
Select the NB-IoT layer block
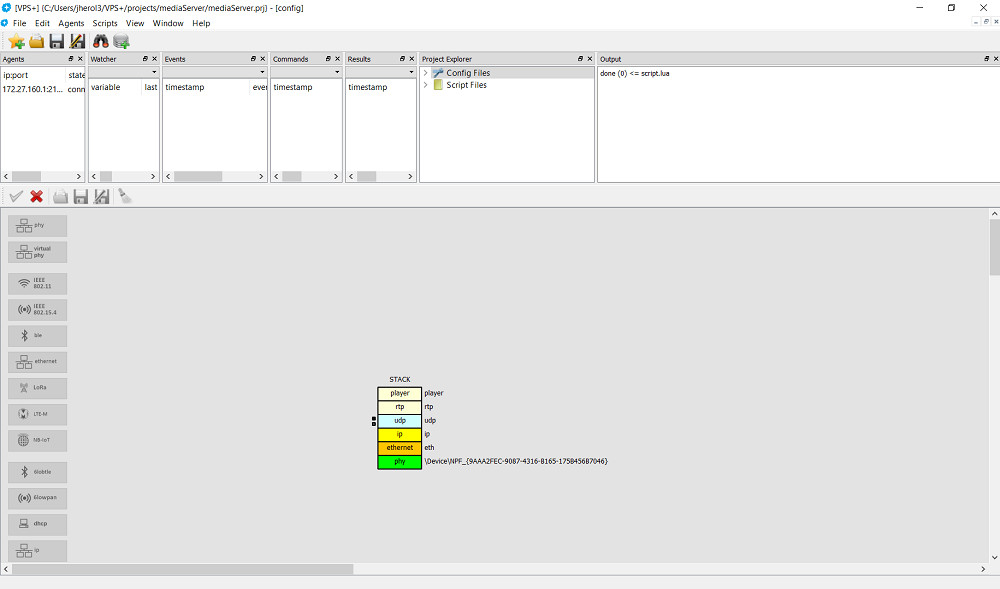coord(38,440)
